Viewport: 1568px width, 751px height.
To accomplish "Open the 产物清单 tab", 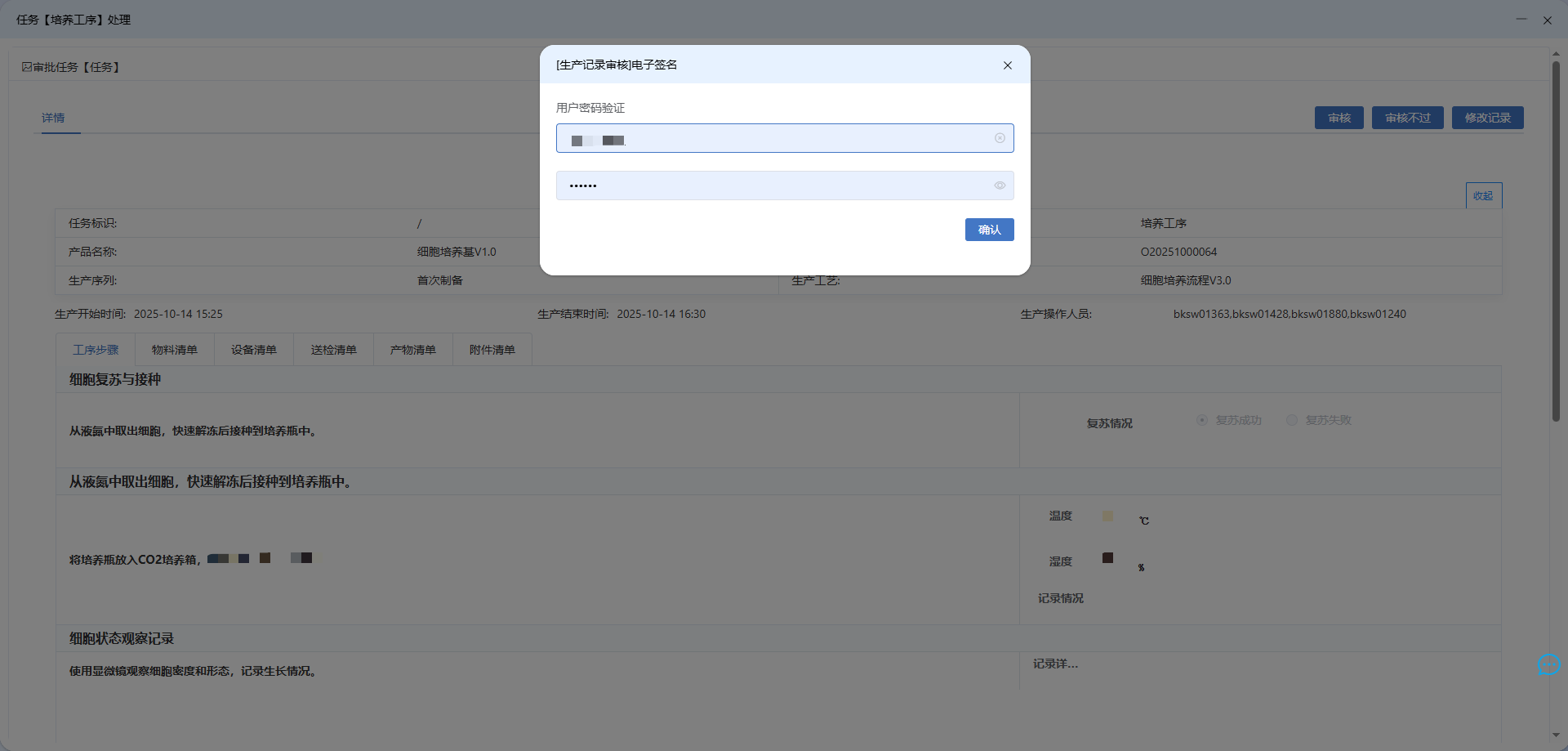I will 413,350.
